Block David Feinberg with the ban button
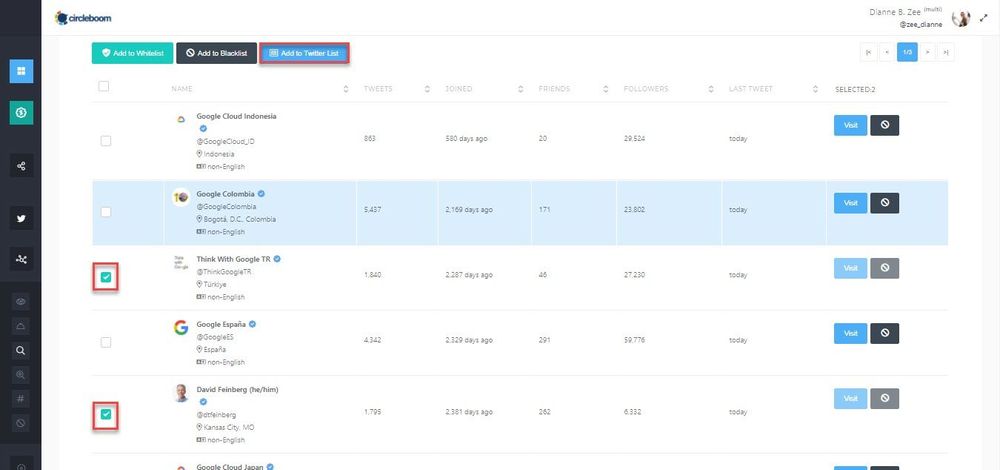Image resolution: width=1000 pixels, height=470 pixels. tap(885, 399)
